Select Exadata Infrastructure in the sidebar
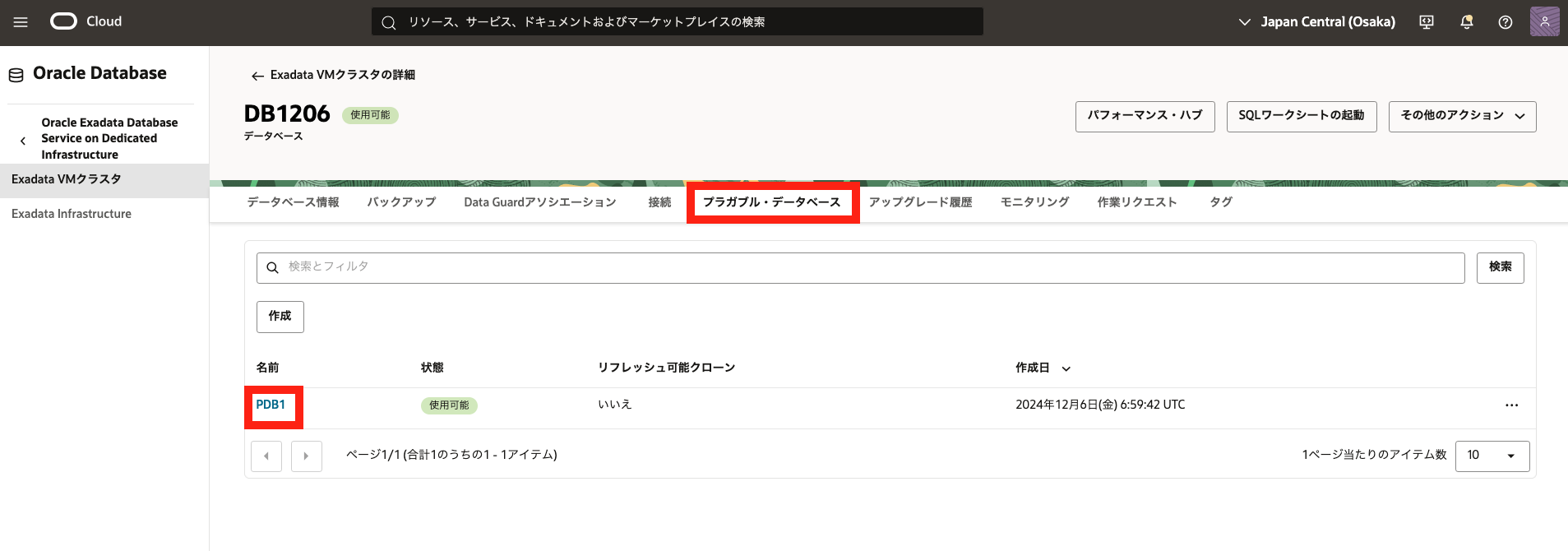Viewport: 1568px width, 551px height. (72, 214)
